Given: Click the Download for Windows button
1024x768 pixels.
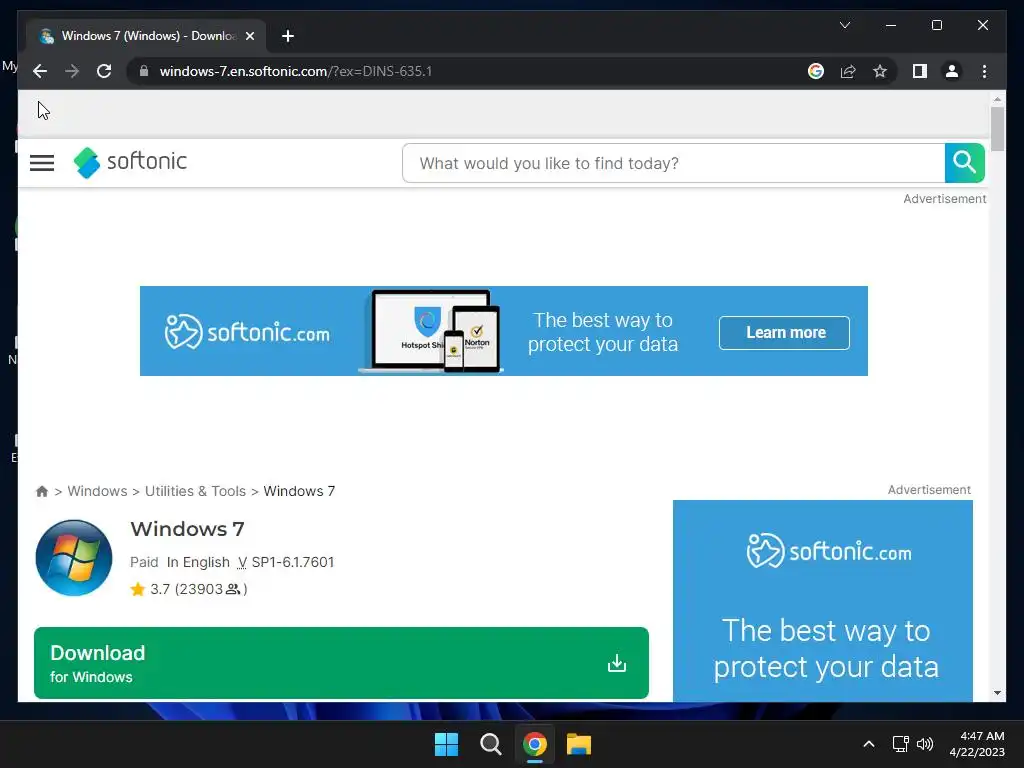Looking at the screenshot, I should click(341, 663).
